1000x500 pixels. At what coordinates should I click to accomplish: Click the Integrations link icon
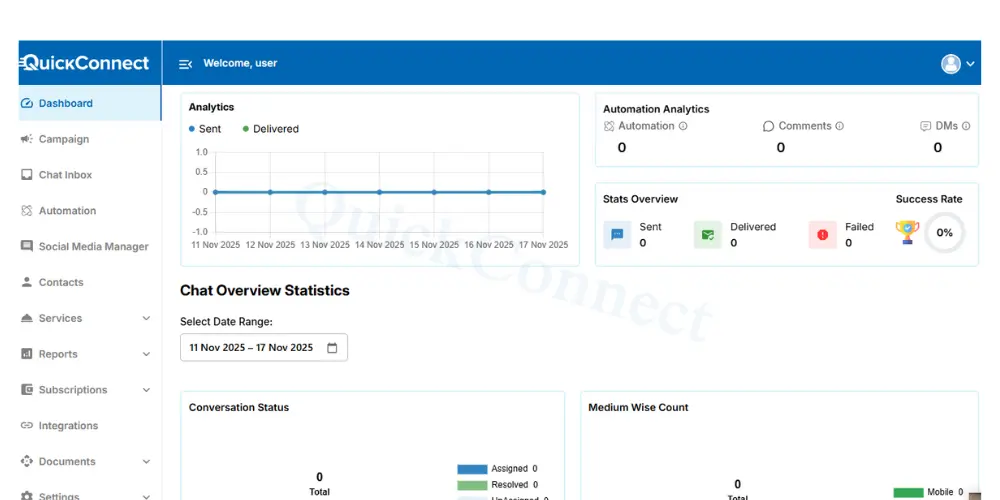pos(27,425)
